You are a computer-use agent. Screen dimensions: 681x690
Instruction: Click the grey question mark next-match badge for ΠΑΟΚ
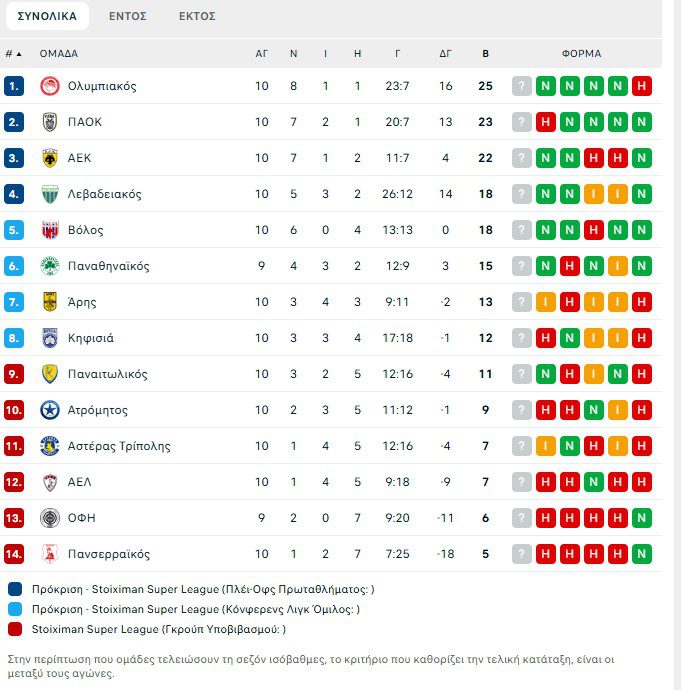(x=521, y=122)
